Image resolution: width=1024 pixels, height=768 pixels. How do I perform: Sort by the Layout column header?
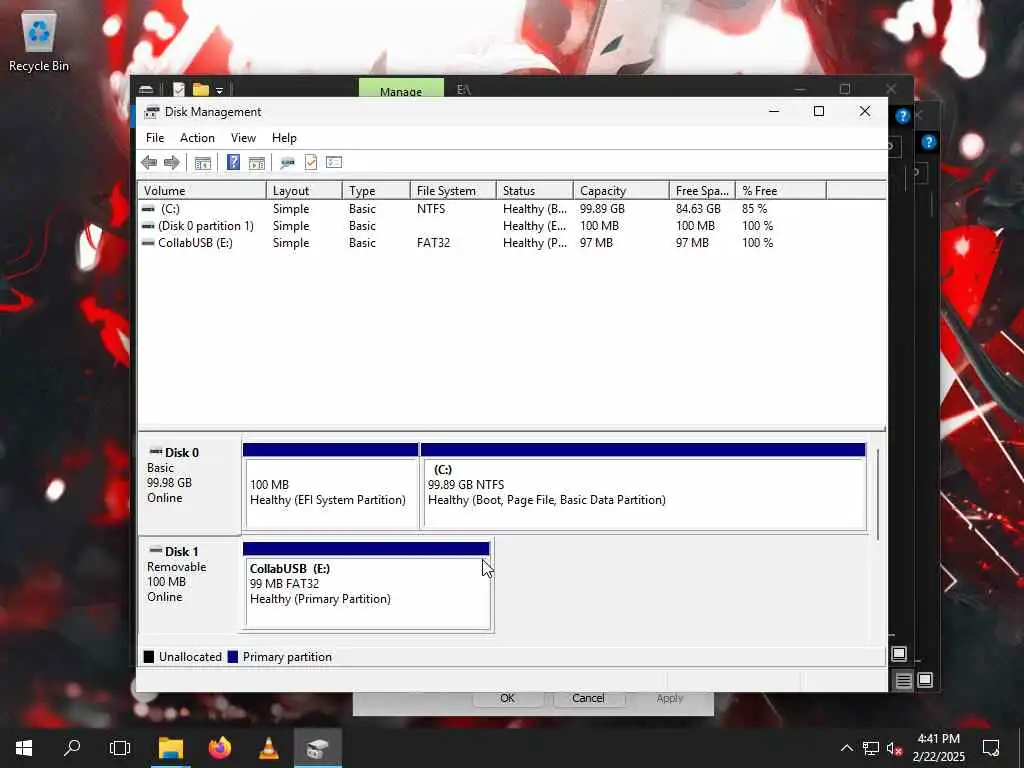304,191
